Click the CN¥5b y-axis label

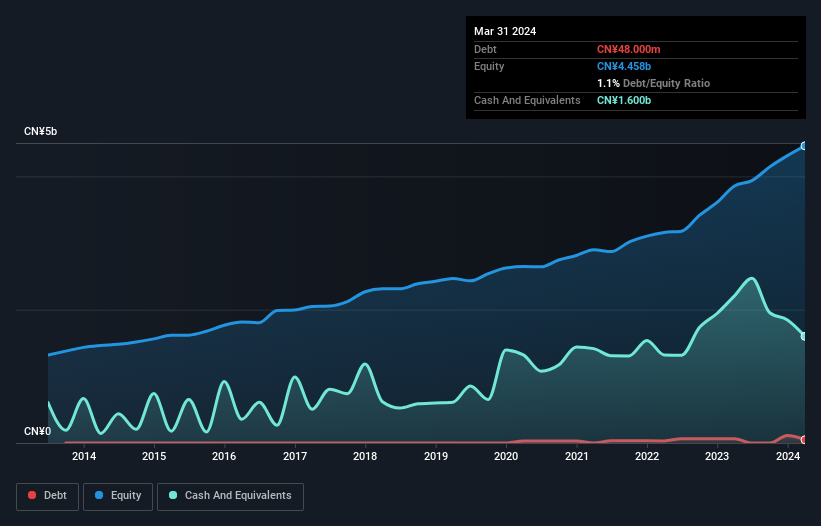(x=40, y=131)
